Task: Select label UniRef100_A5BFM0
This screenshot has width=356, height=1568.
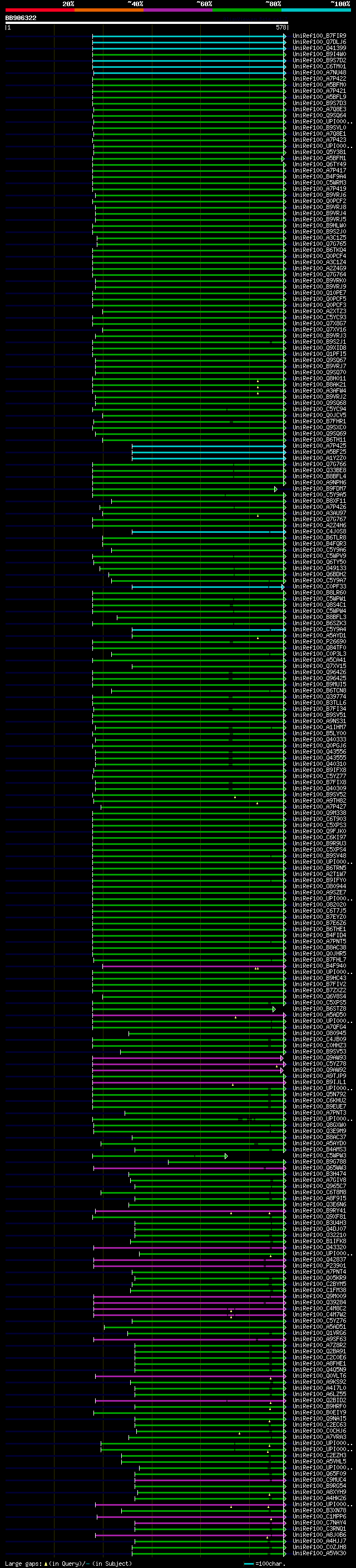Action: pos(319,85)
